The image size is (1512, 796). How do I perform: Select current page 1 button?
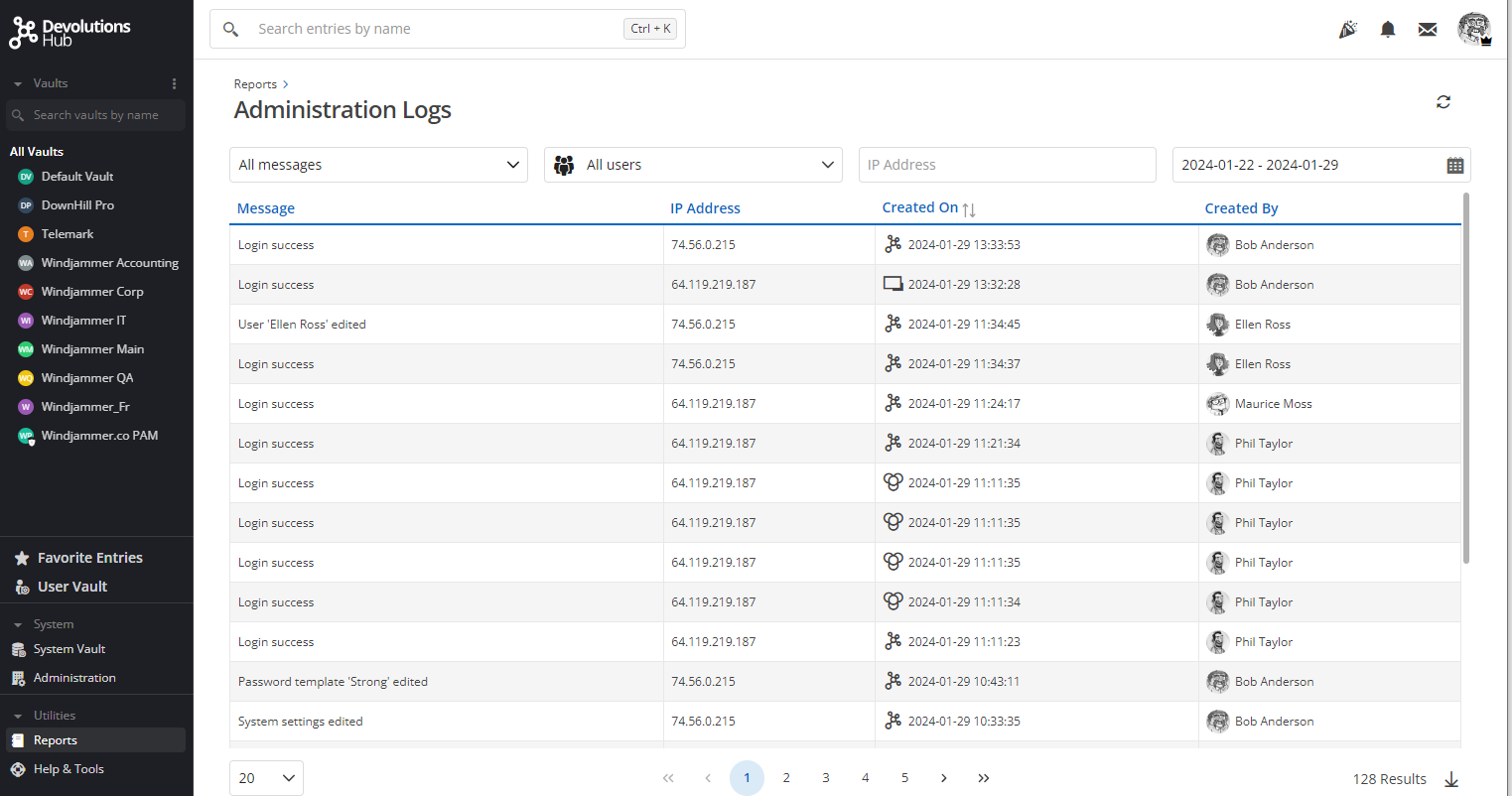[x=747, y=778]
